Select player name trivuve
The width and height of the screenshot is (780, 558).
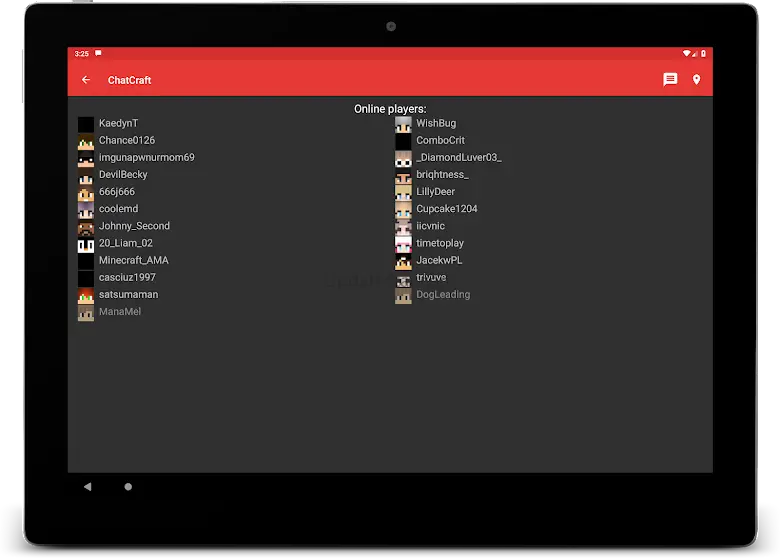(x=431, y=278)
